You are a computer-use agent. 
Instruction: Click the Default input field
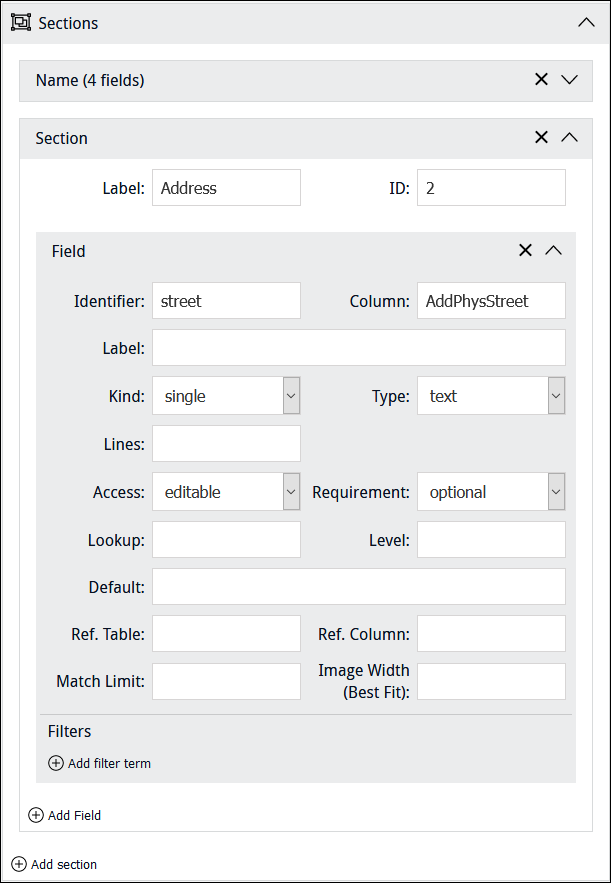358,587
